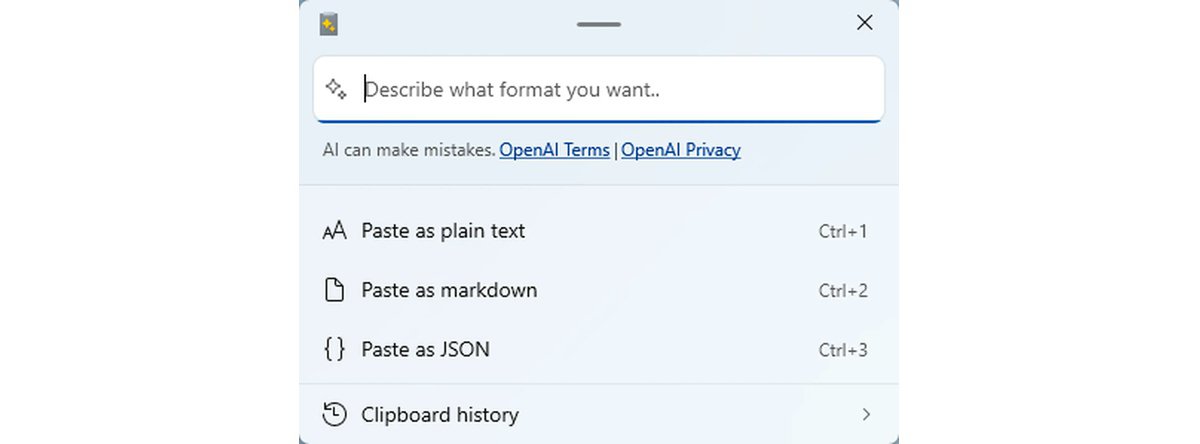Open the OpenAI Privacy link
The width and height of the screenshot is (1200, 444).
click(681, 150)
